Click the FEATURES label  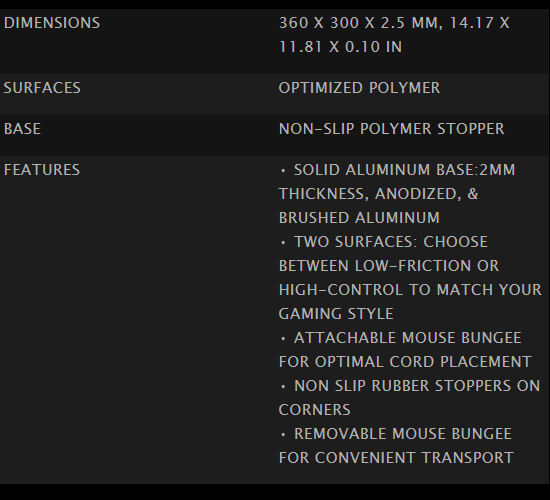[42, 170]
